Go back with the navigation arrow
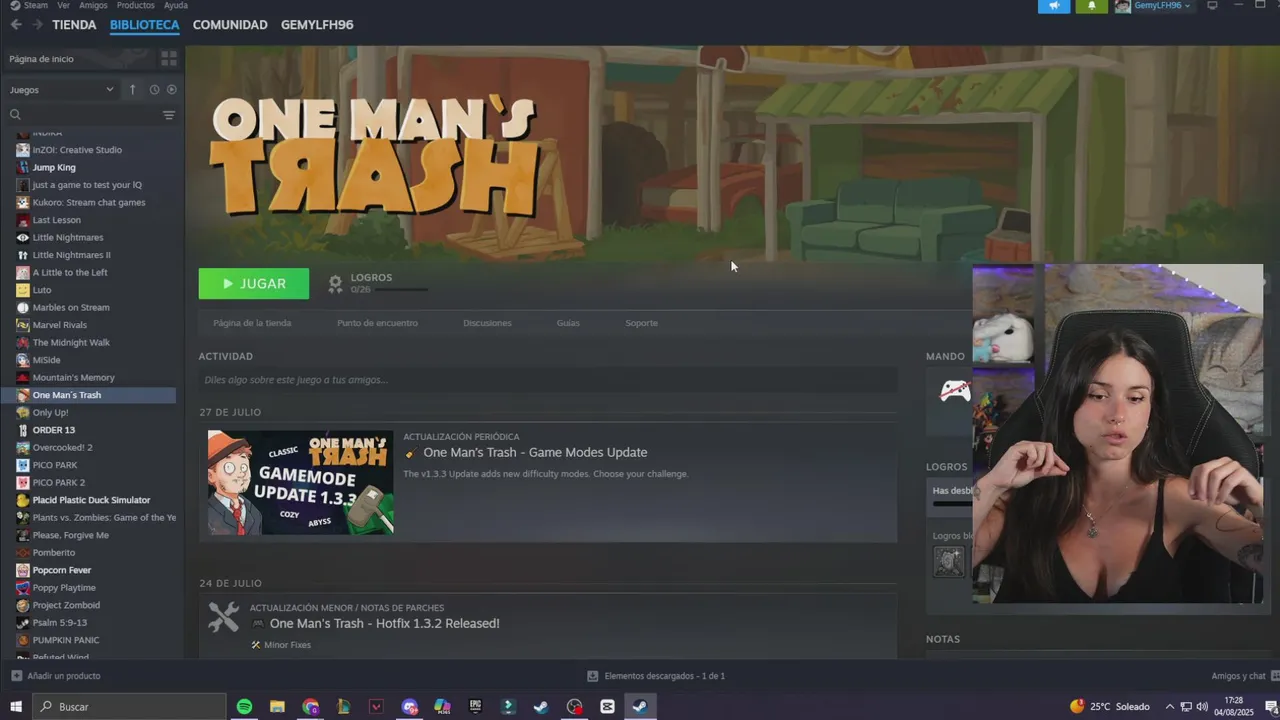 point(16,24)
